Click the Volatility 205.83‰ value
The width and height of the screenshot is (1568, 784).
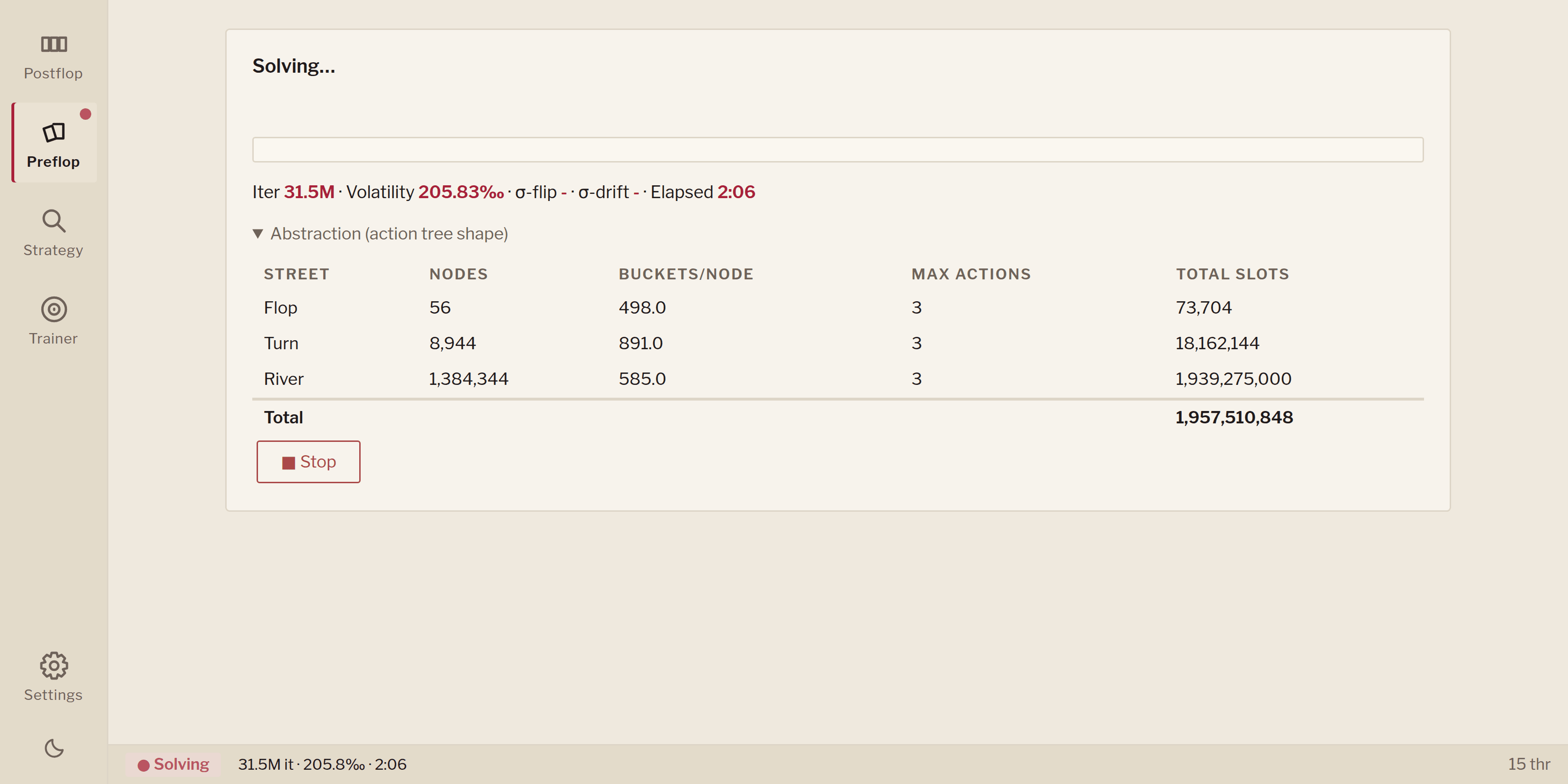point(461,192)
